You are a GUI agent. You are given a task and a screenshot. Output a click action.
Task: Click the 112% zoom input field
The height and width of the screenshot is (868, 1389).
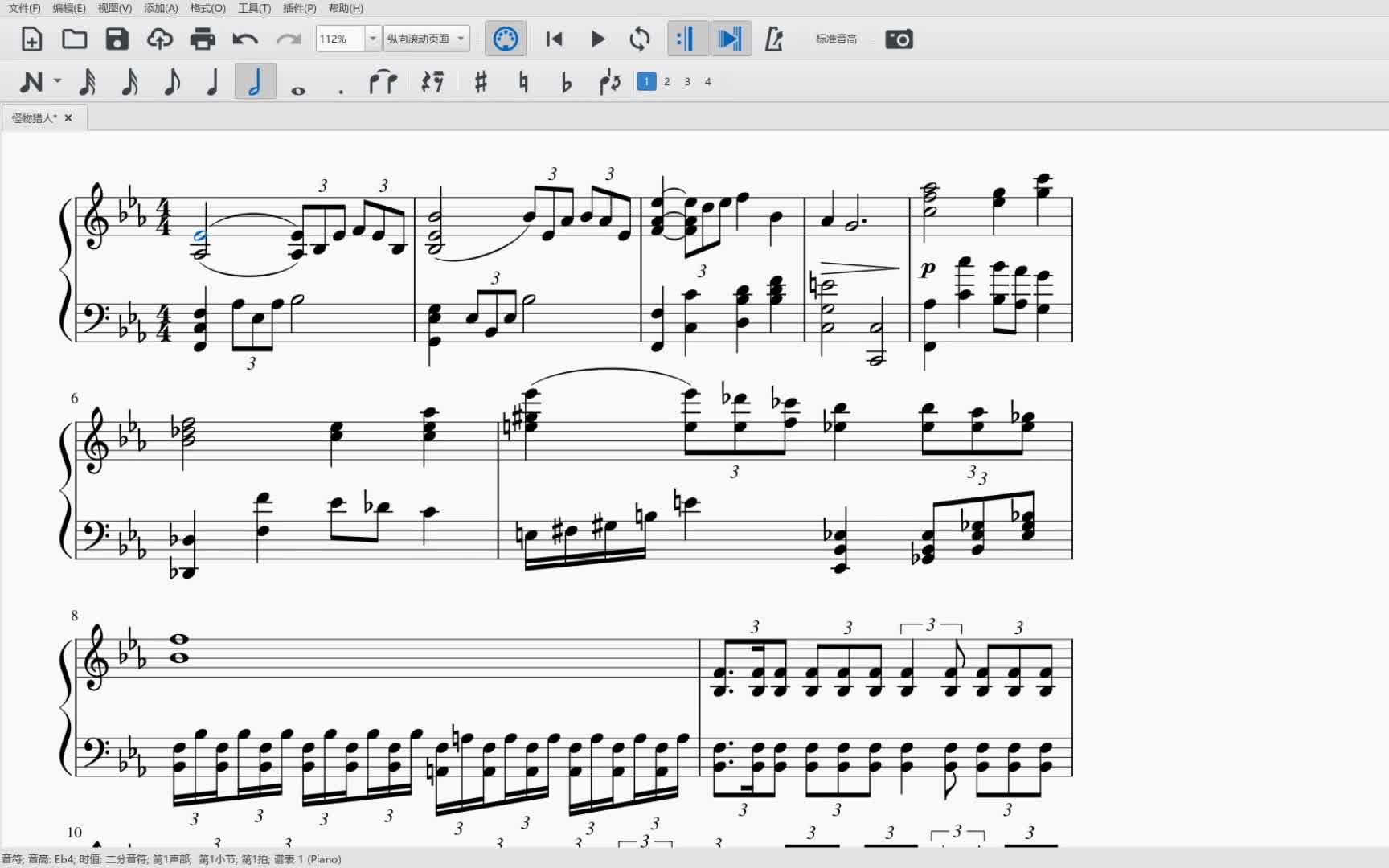click(340, 39)
